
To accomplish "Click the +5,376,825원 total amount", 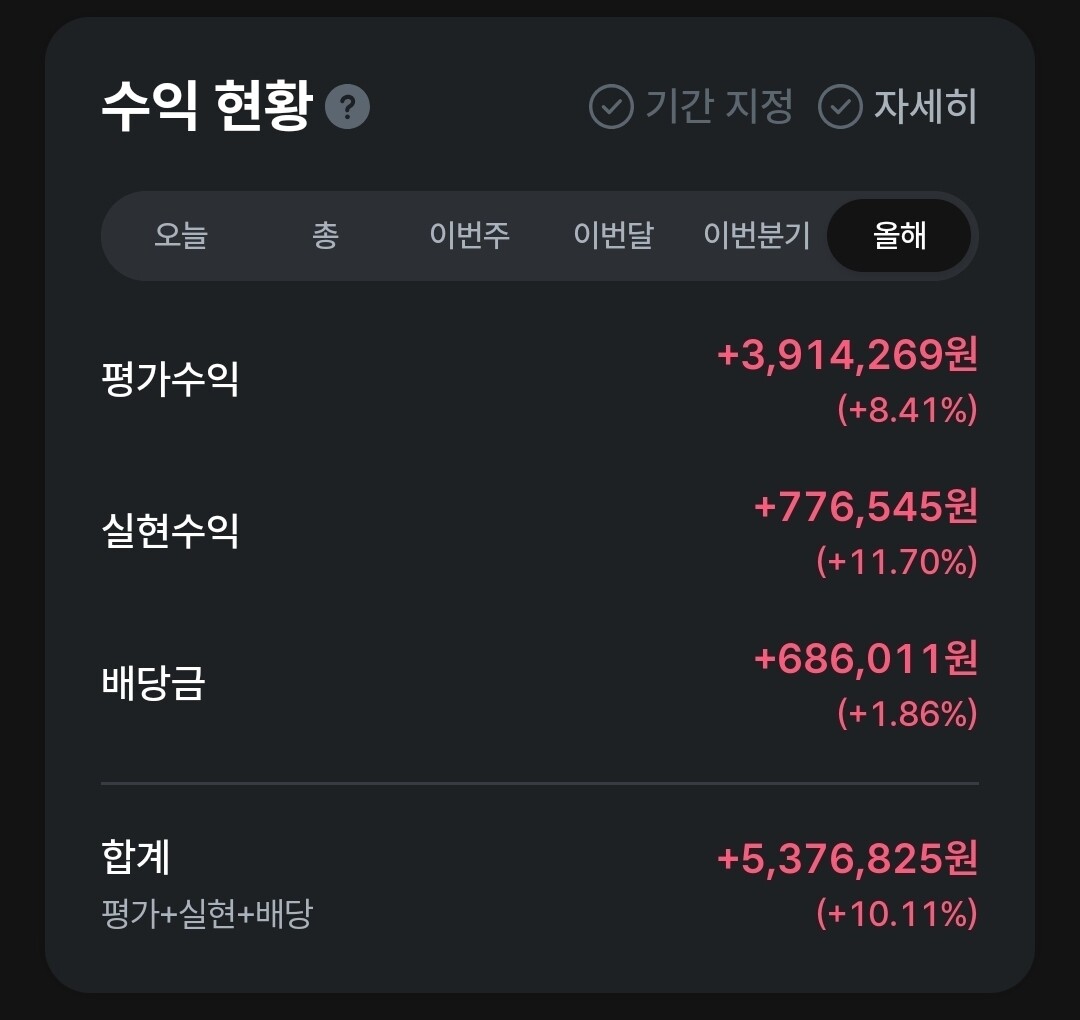I will [847, 859].
